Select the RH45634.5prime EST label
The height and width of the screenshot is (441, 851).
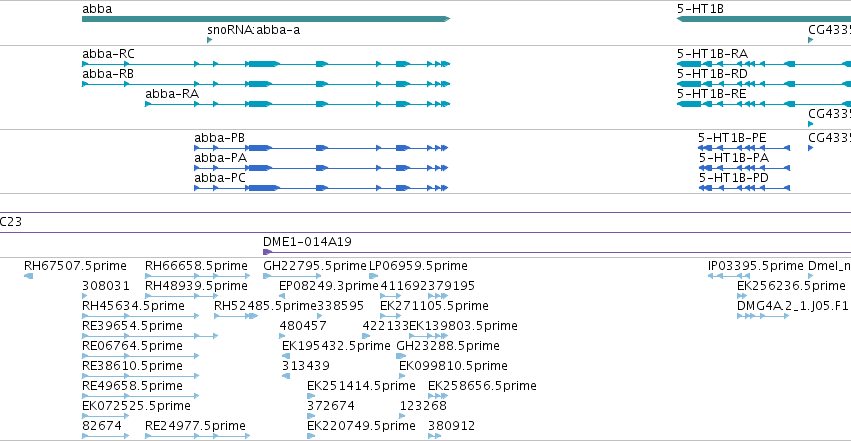(133, 306)
